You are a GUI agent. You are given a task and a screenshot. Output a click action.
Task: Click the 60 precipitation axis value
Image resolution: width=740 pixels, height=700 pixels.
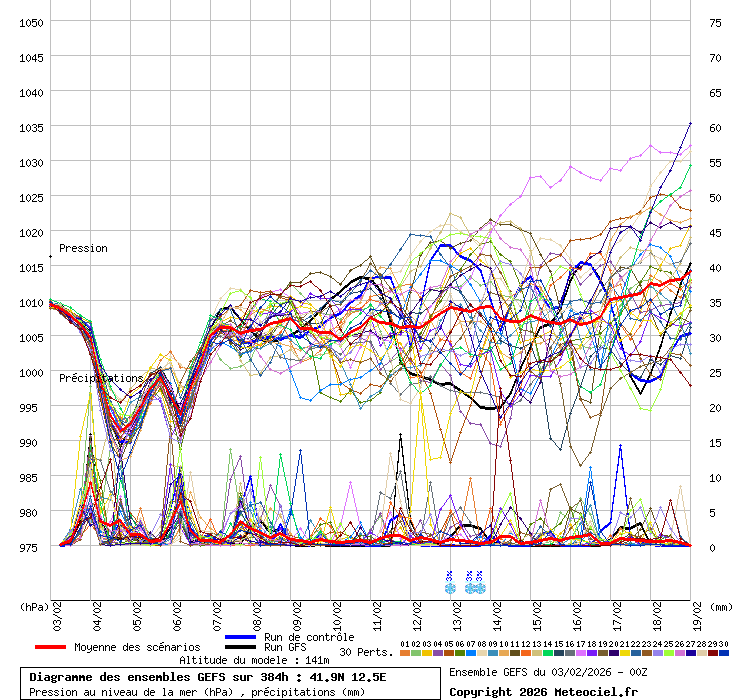pos(716,127)
